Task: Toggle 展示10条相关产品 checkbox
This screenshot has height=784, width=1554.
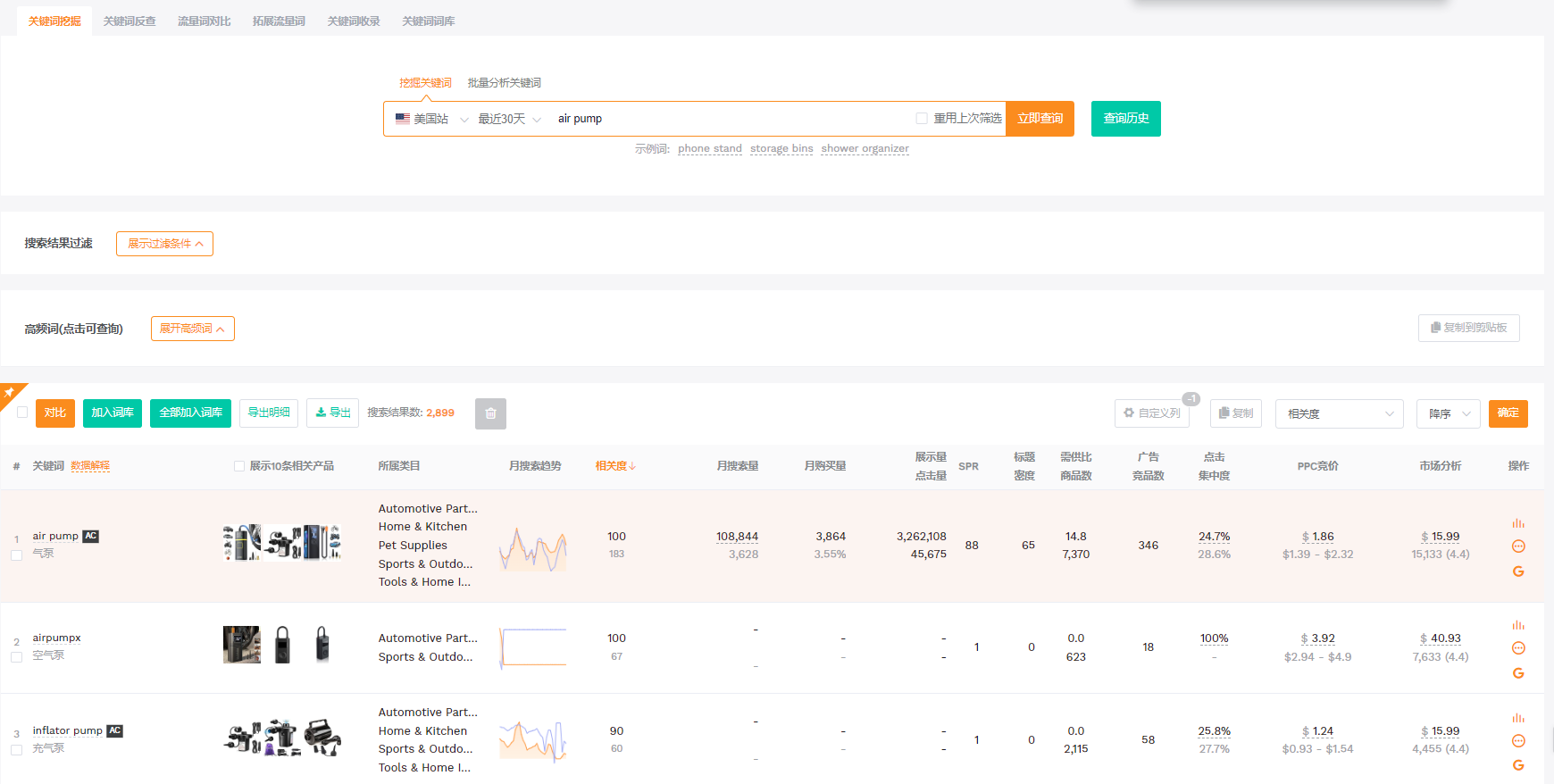Action: tap(239, 466)
